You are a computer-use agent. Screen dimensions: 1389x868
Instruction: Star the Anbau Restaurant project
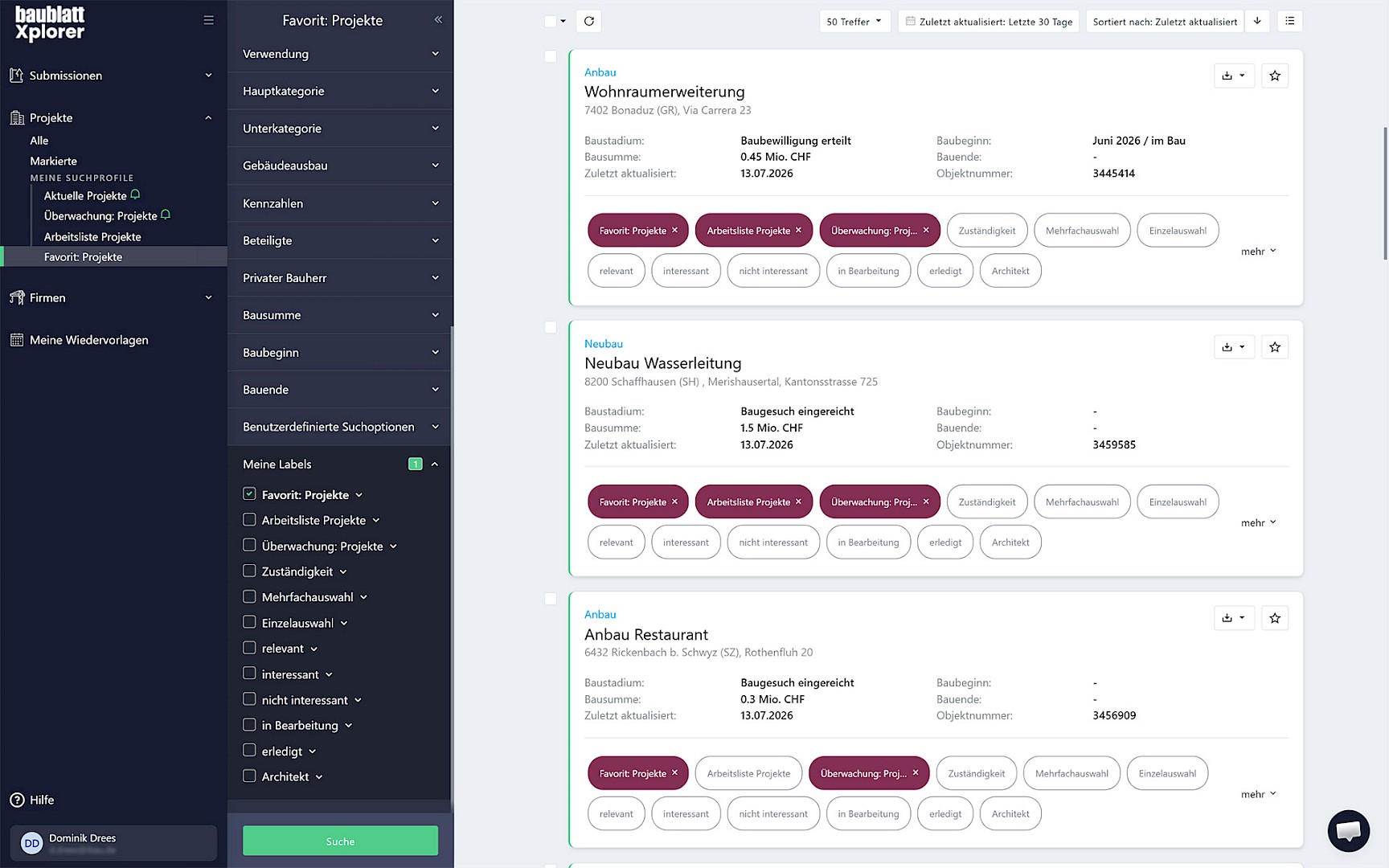[1275, 618]
